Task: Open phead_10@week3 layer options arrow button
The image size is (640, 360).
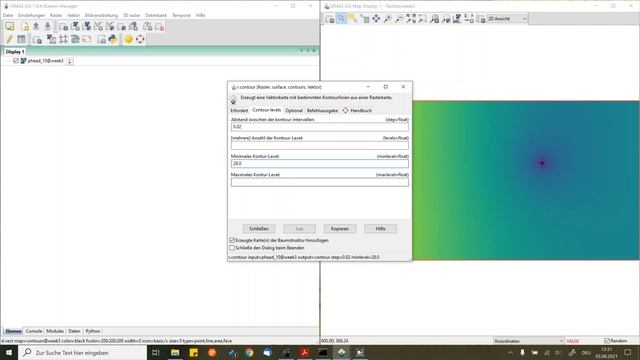Action: coord(69,61)
